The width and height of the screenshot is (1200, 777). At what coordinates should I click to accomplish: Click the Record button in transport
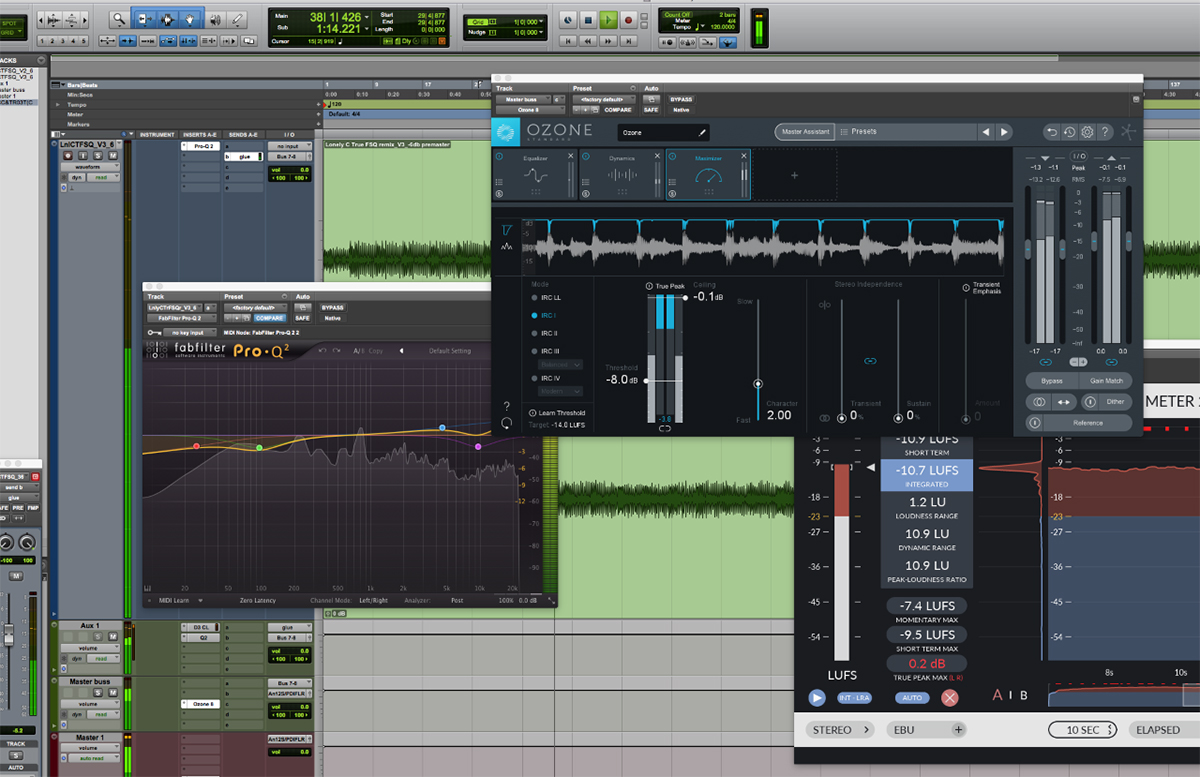coord(629,19)
